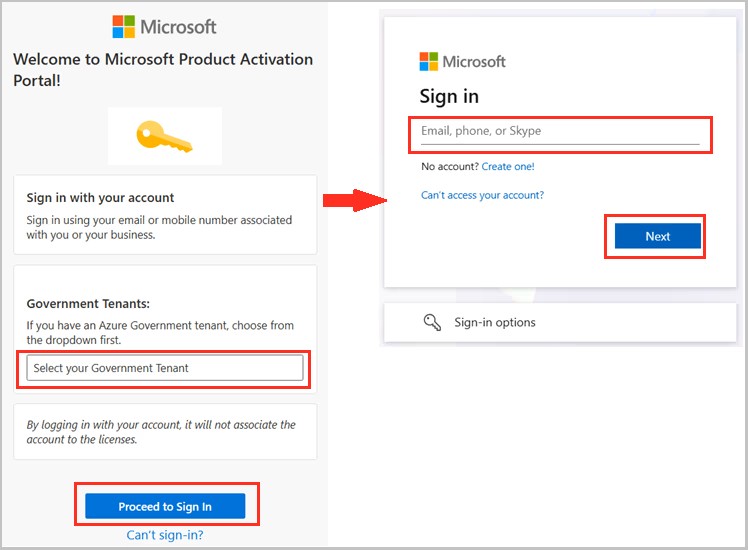Follow the Can't sign-in? link
Screen dimensions: 748x550
[x=165, y=535]
